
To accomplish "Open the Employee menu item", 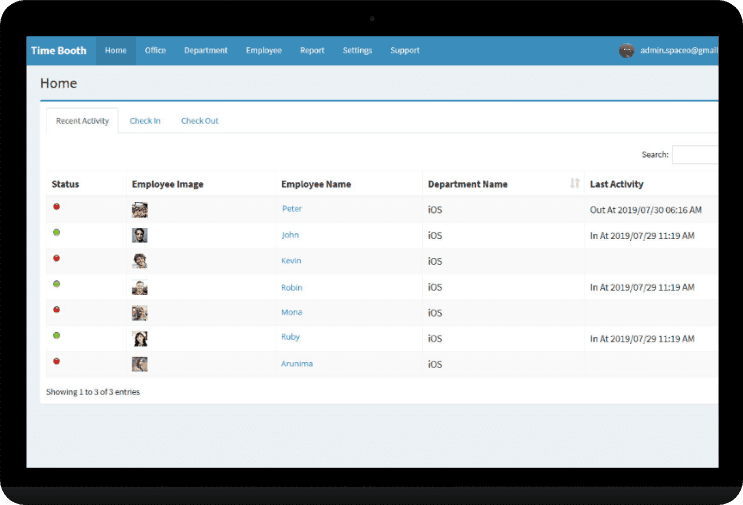I will click(x=263, y=50).
